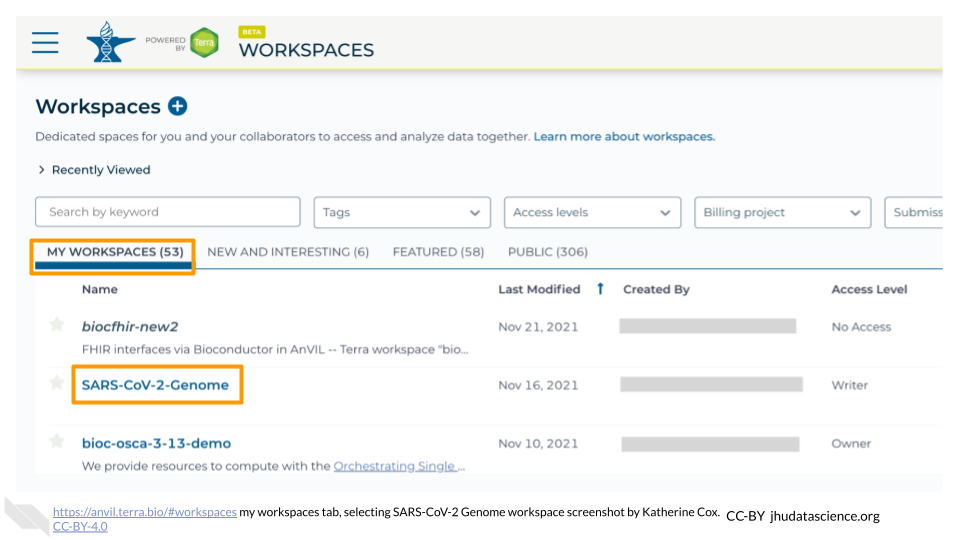Sort by Access Level column header

pyautogui.click(x=869, y=289)
